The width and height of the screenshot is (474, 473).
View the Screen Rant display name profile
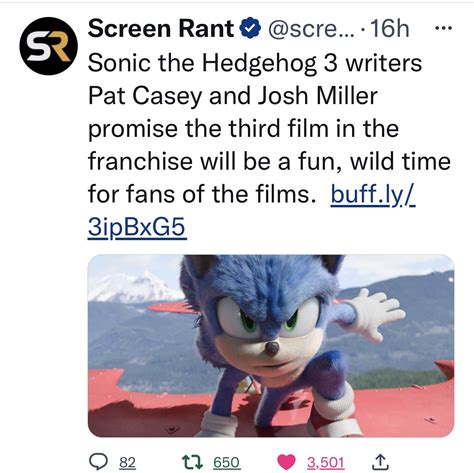[161, 29]
